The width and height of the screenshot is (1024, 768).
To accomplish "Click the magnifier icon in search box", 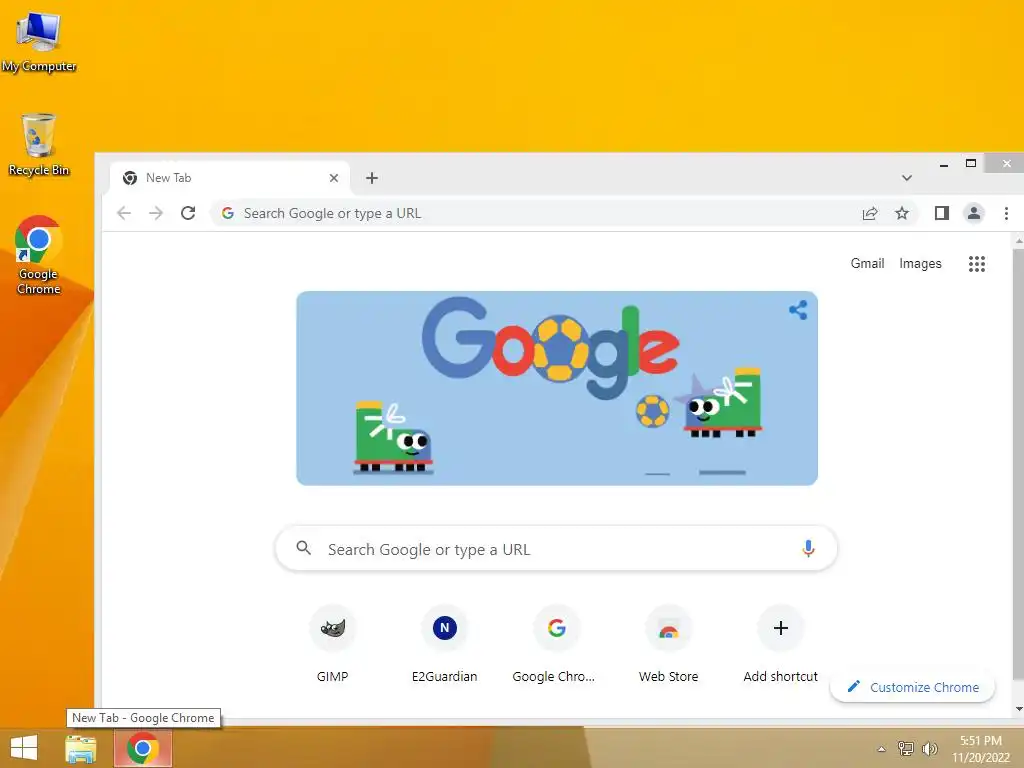I will pos(304,548).
